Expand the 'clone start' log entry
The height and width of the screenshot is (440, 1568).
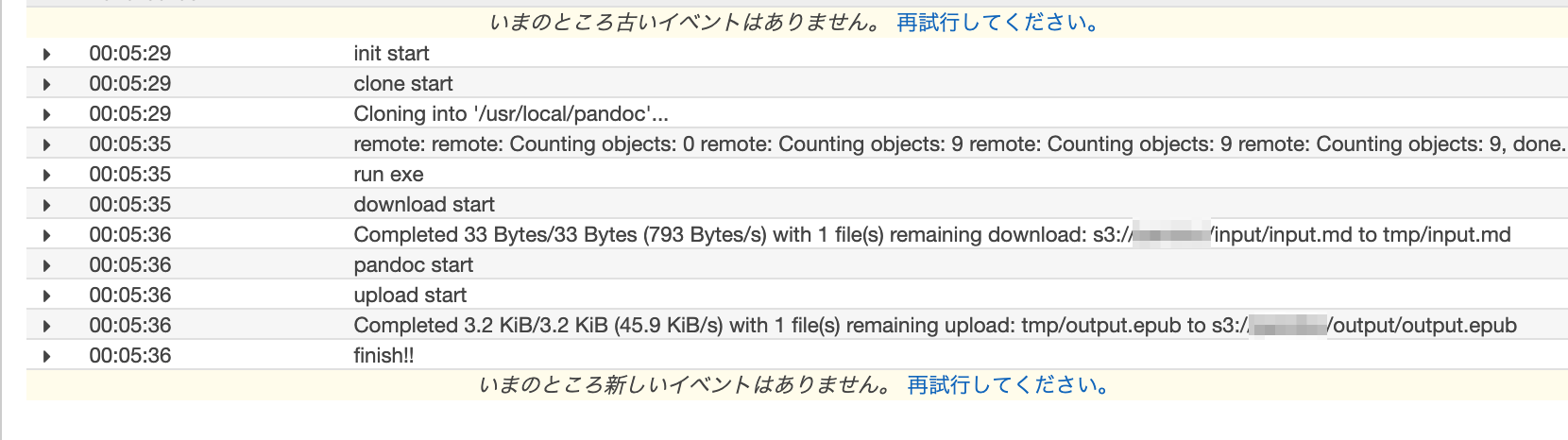coord(46,84)
